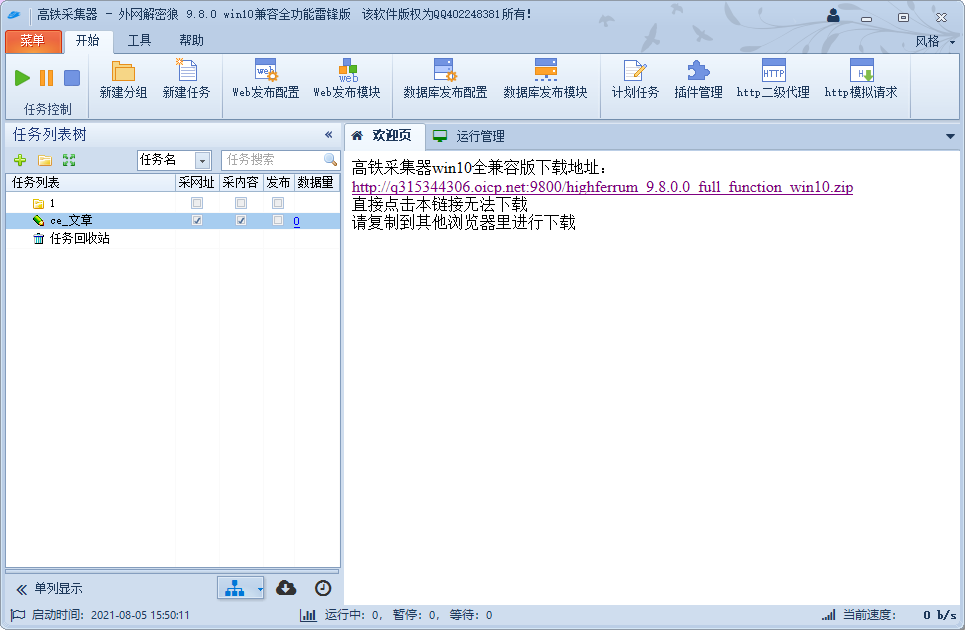Click cloud download icon at bottom
This screenshot has width=965, height=630.
tap(286, 588)
